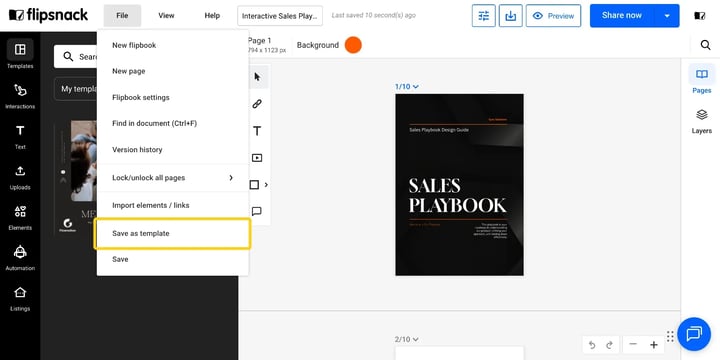Open the Layers panel
The width and height of the screenshot is (720, 360).
702,121
